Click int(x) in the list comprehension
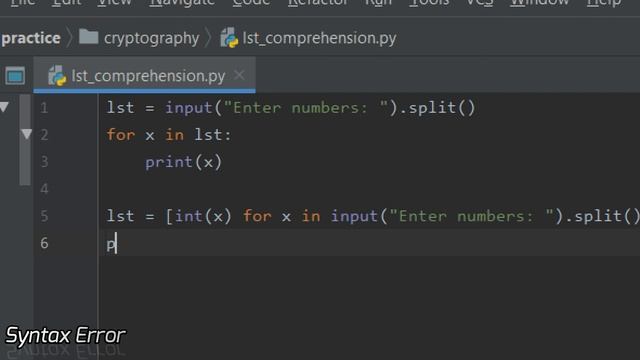This screenshot has height=360, width=640. tap(203, 216)
